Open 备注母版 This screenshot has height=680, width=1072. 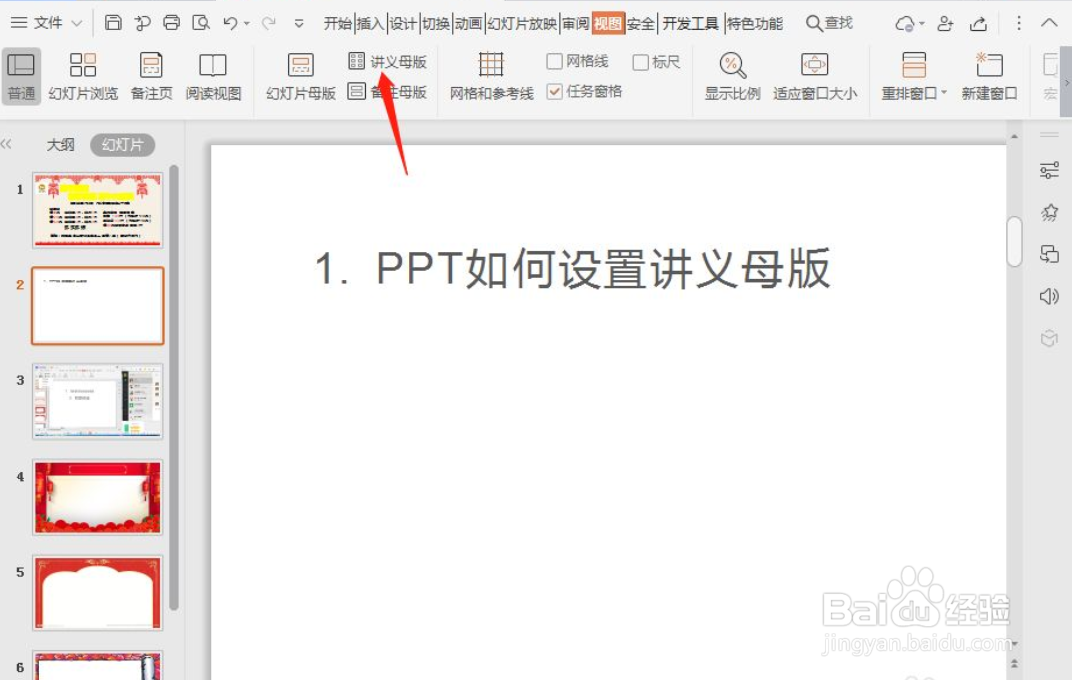click(x=387, y=92)
